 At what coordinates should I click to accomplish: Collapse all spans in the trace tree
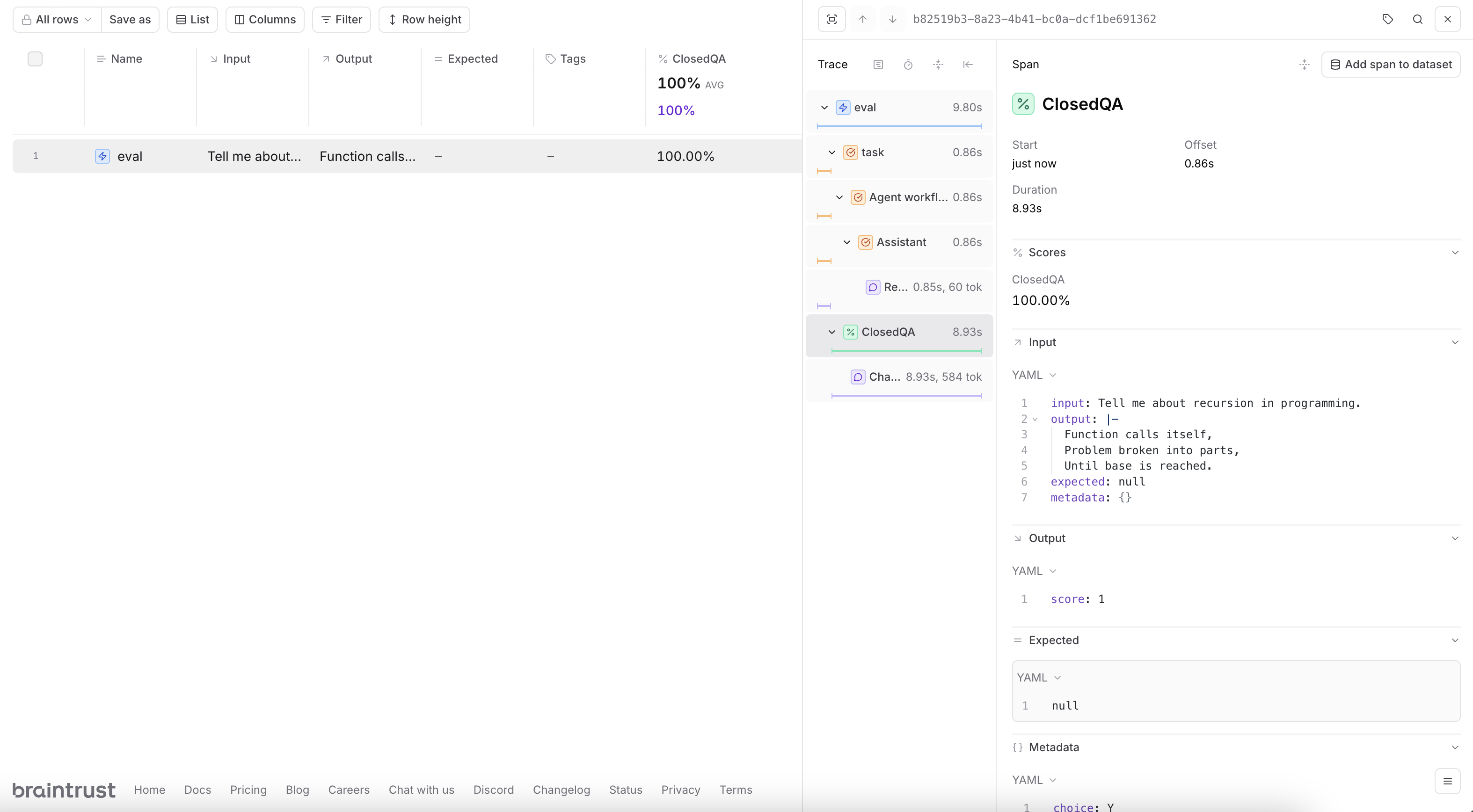point(938,64)
